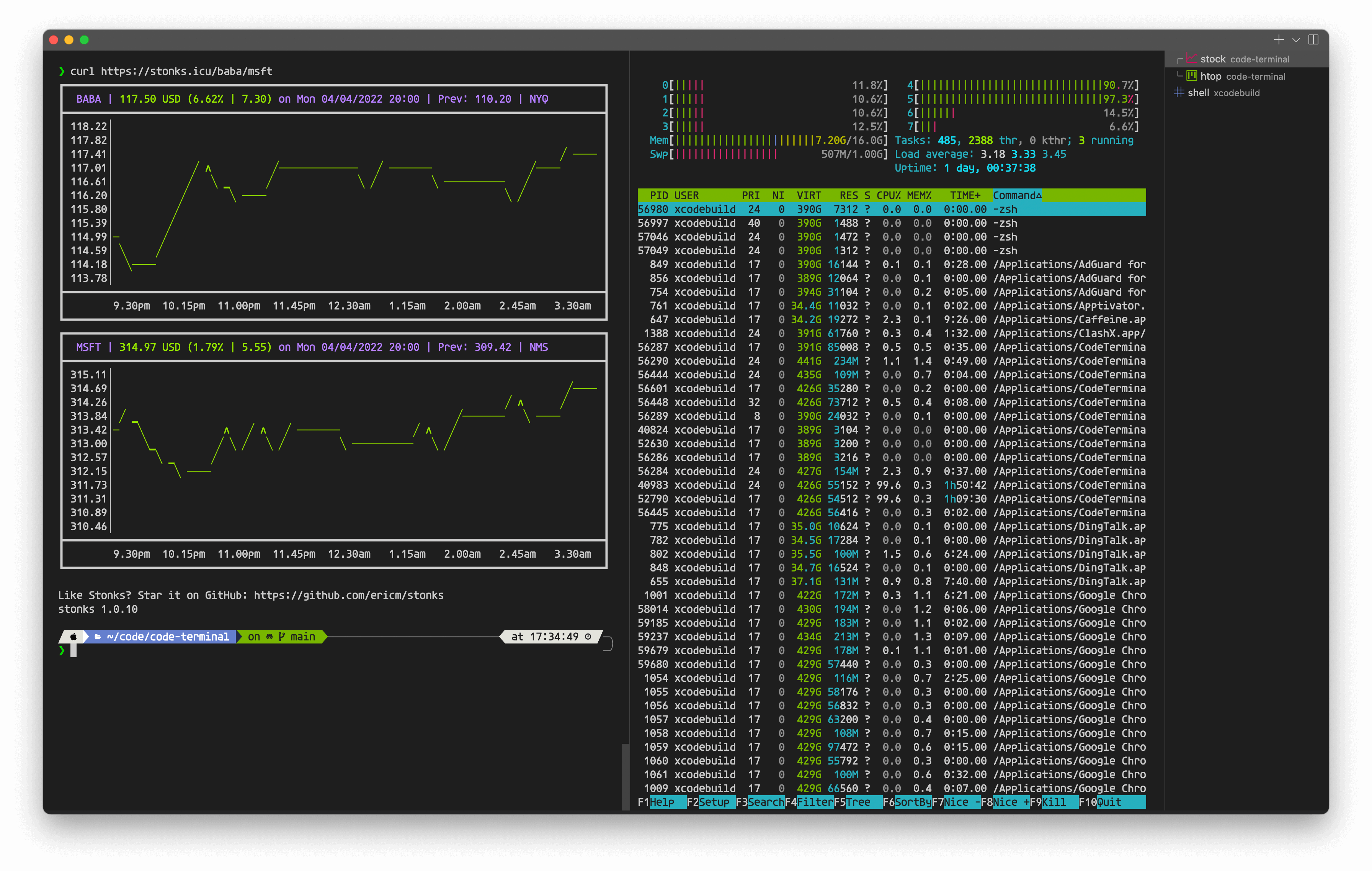This screenshot has height=871, width=1372.
Task: Click the CPU% column header to sort
Action: tap(888, 195)
